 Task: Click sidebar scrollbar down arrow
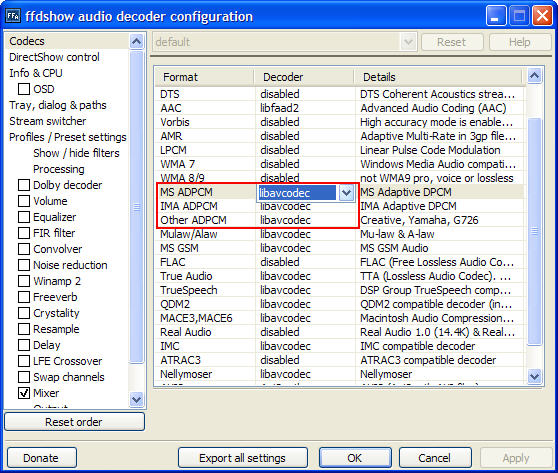coord(137,399)
